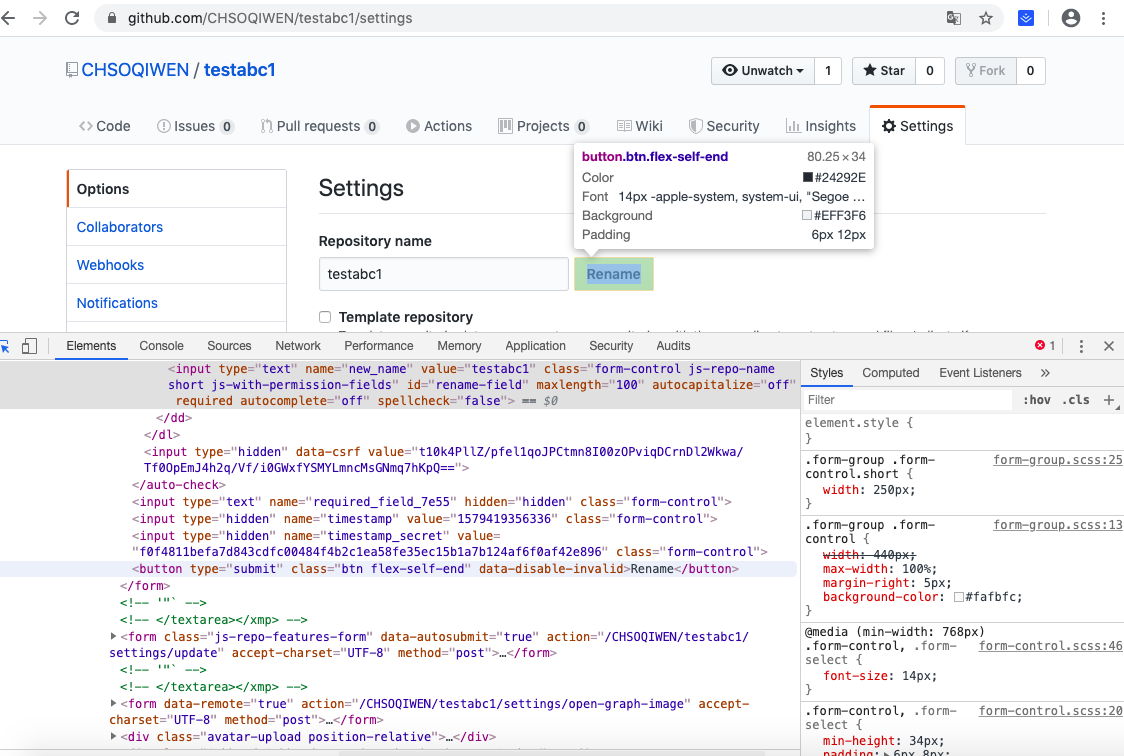Toggle the .cls class editor
The width and height of the screenshot is (1124, 756).
(1075, 400)
